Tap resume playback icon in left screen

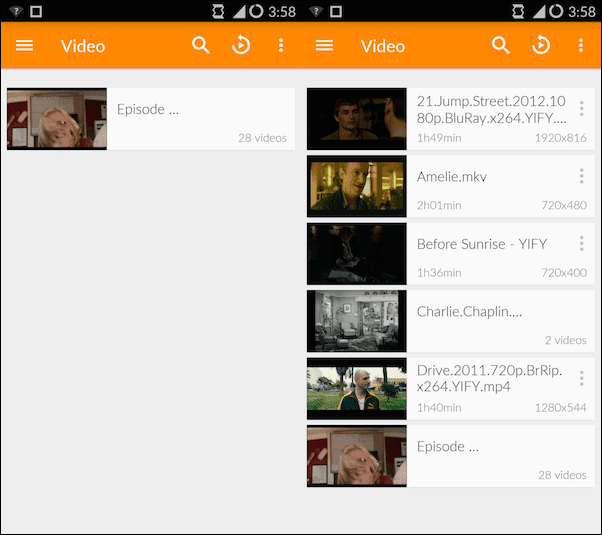click(x=241, y=45)
